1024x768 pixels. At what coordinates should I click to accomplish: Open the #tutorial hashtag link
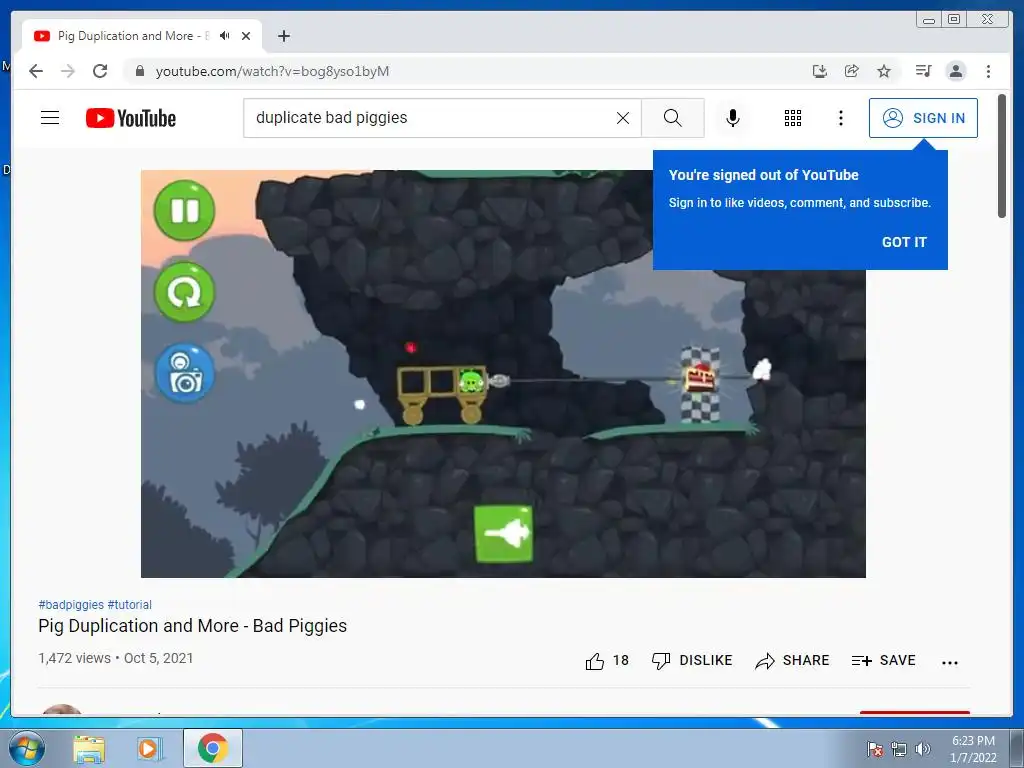tap(129, 605)
